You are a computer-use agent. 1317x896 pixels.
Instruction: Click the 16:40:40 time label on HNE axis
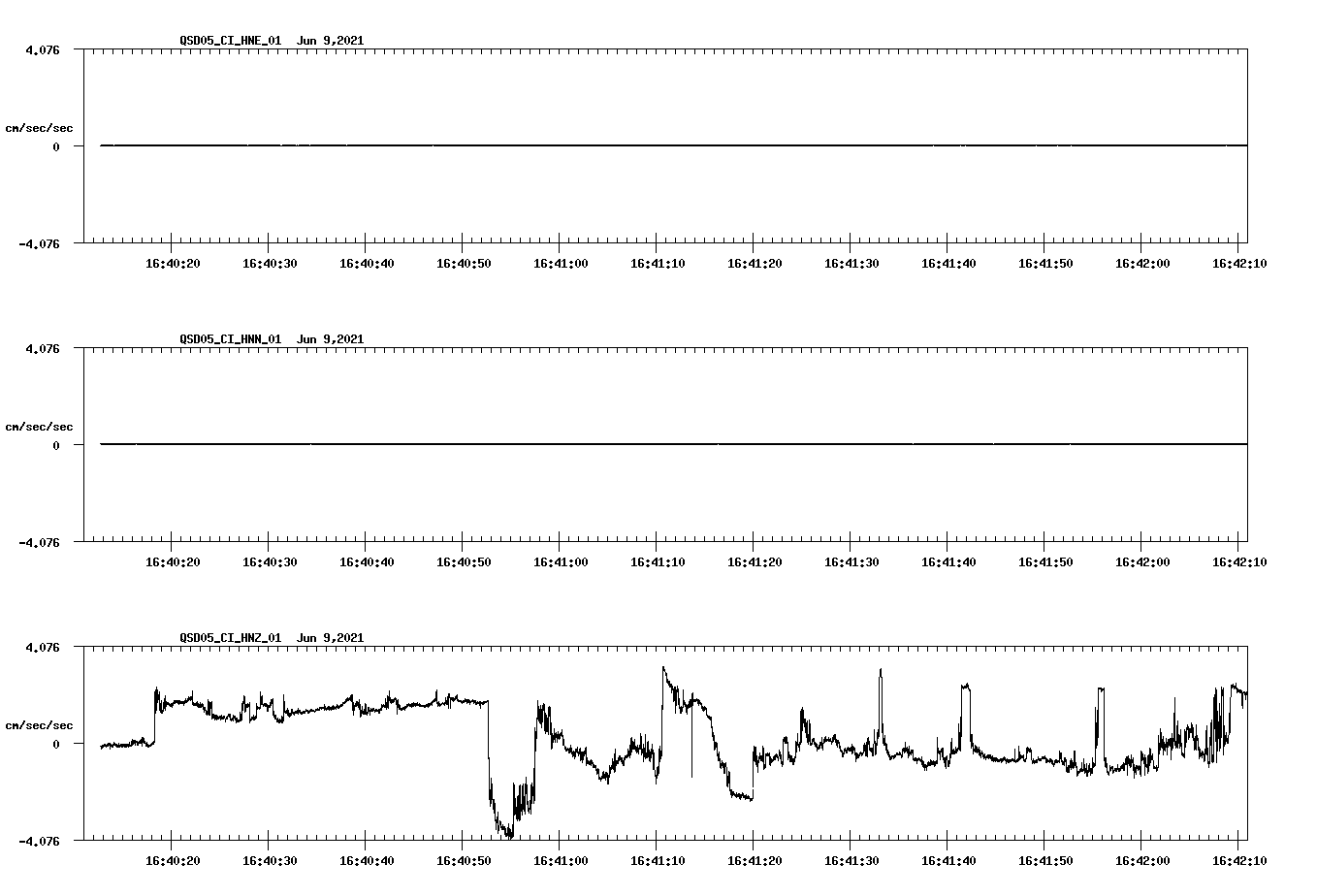pyautogui.click(x=367, y=264)
